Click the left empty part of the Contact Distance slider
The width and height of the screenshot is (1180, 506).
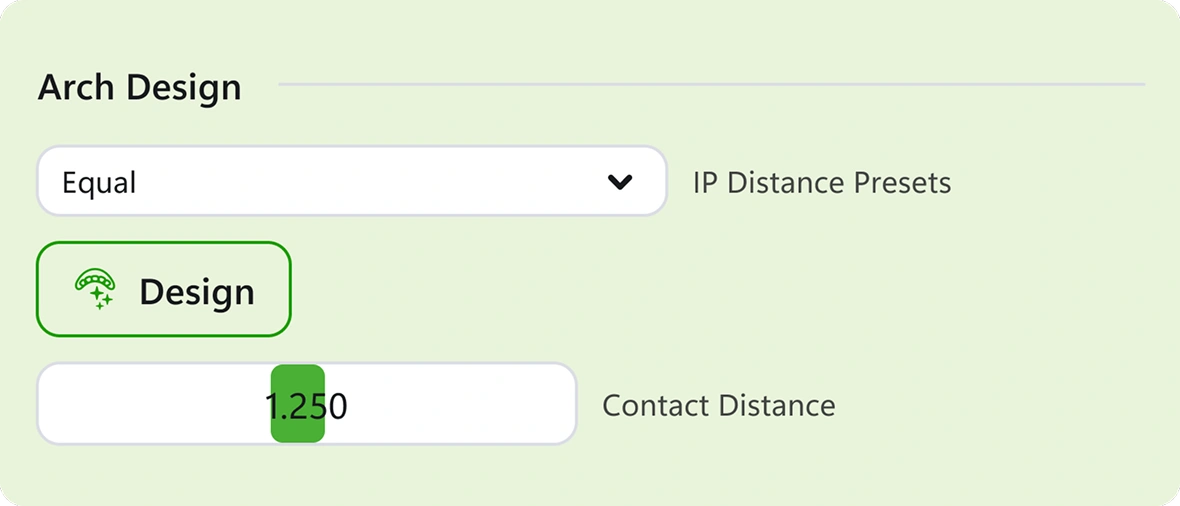coord(154,404)
